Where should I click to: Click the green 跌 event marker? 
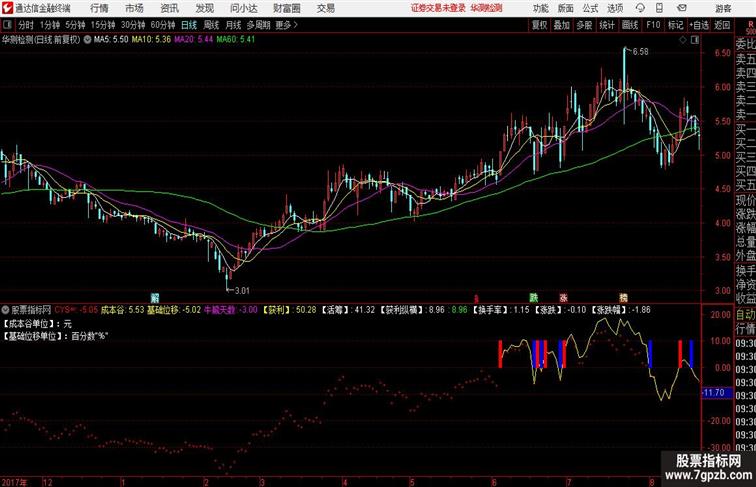coord(533,298)
